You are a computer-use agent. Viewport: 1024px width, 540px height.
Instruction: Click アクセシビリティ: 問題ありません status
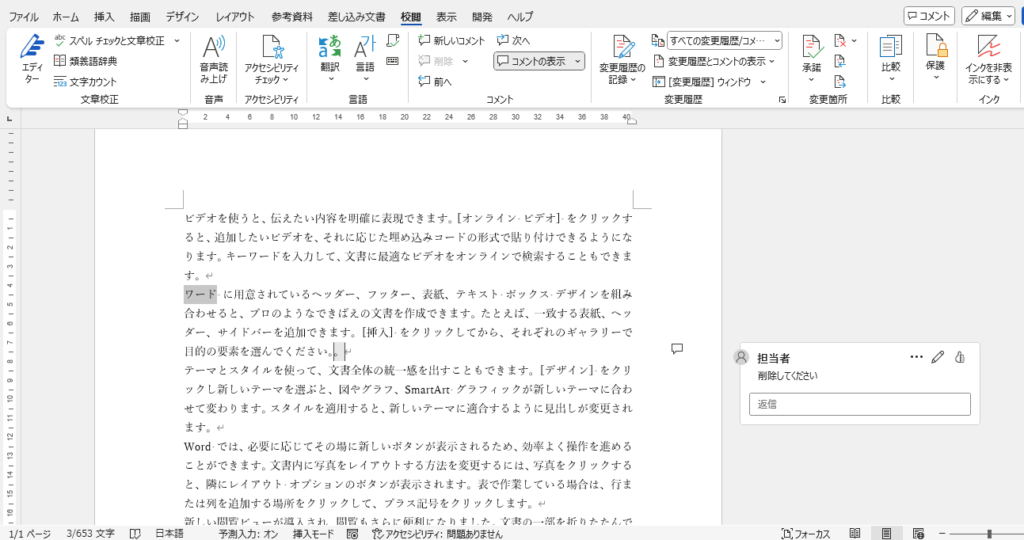click(x=438, y=533)
